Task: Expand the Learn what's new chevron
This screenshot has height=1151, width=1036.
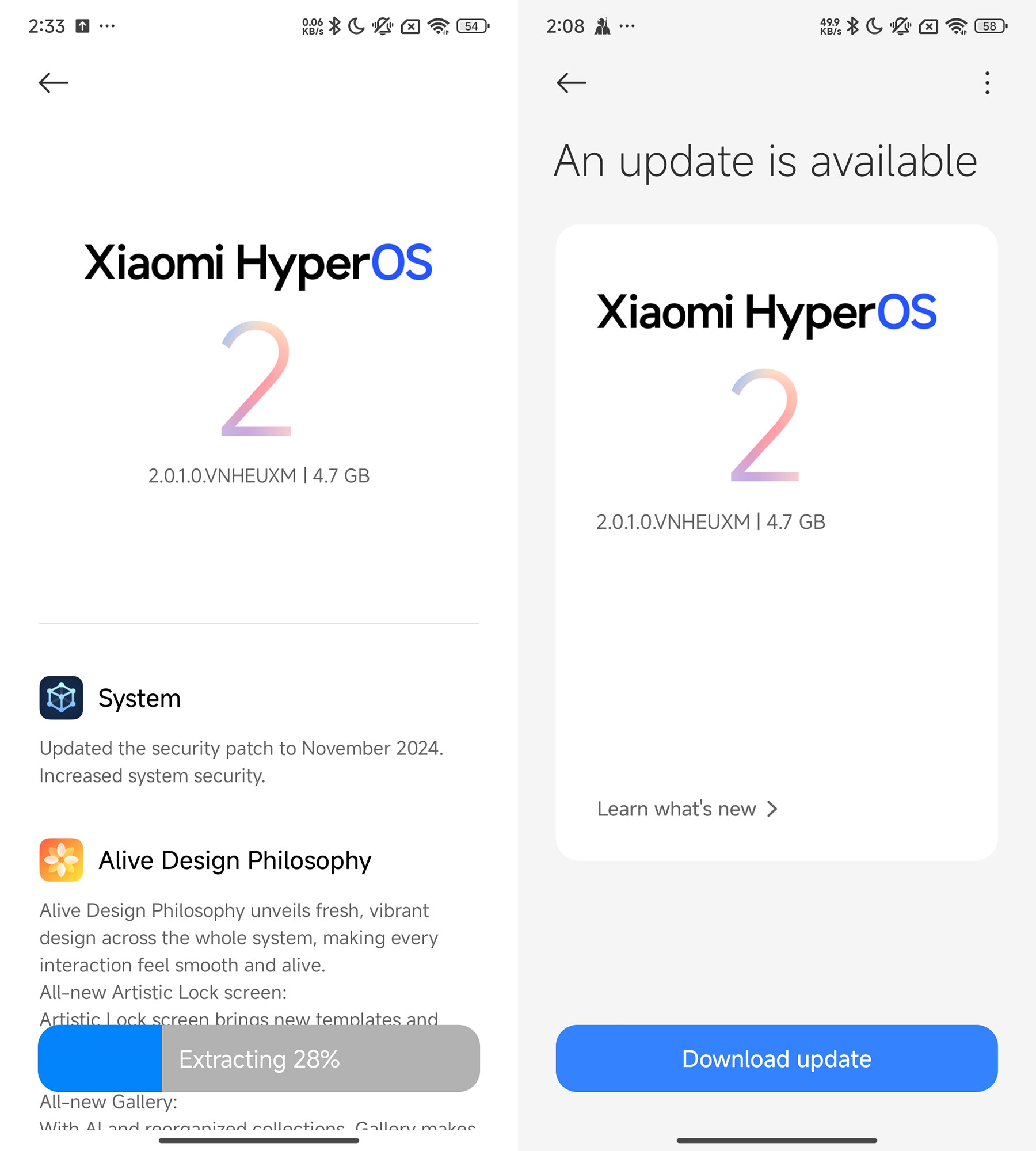Action: (772, 809)
